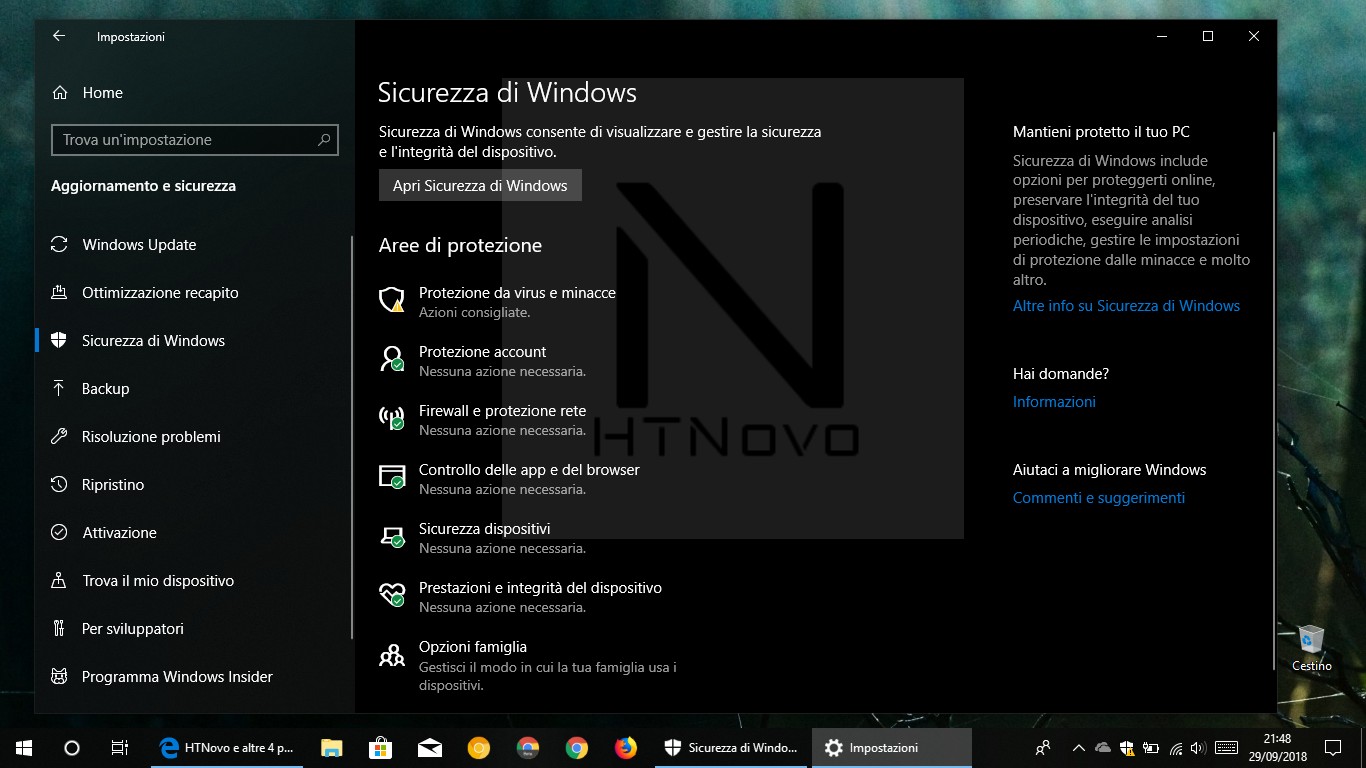Switch to Edge HTNovo taskbar window
Screen dimensions: 1366x768
coord(227,747)
